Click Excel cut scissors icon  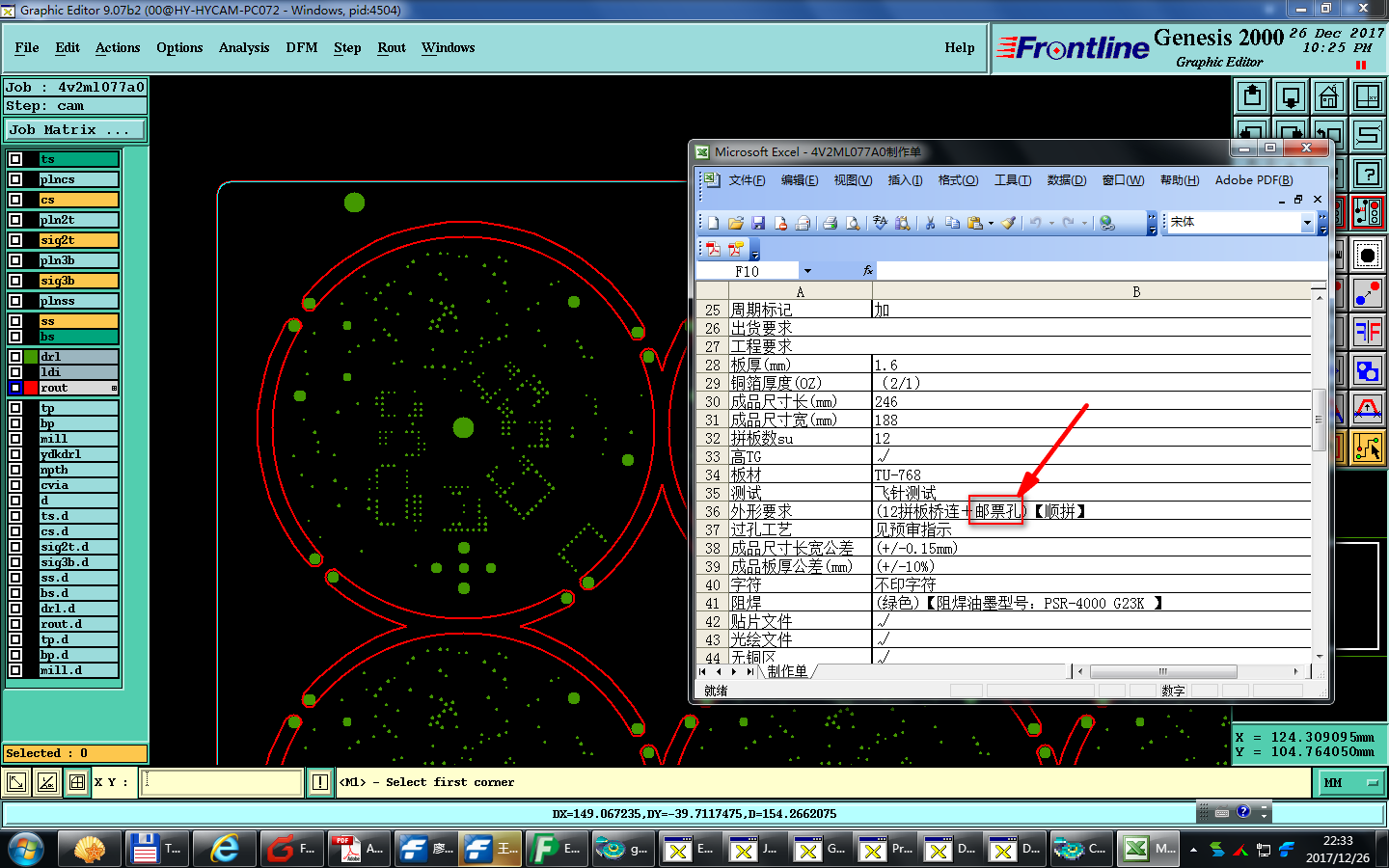tap(930, 223)
